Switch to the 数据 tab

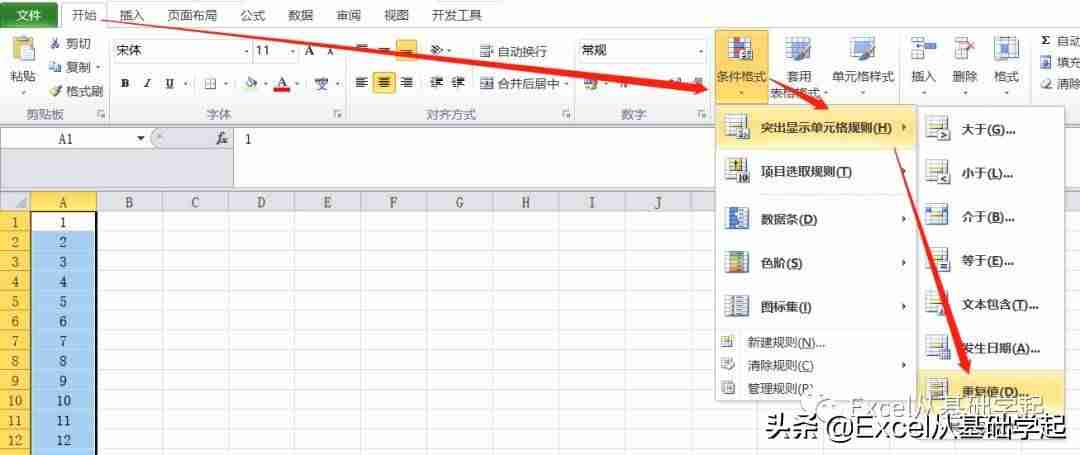tap(300, 15)
